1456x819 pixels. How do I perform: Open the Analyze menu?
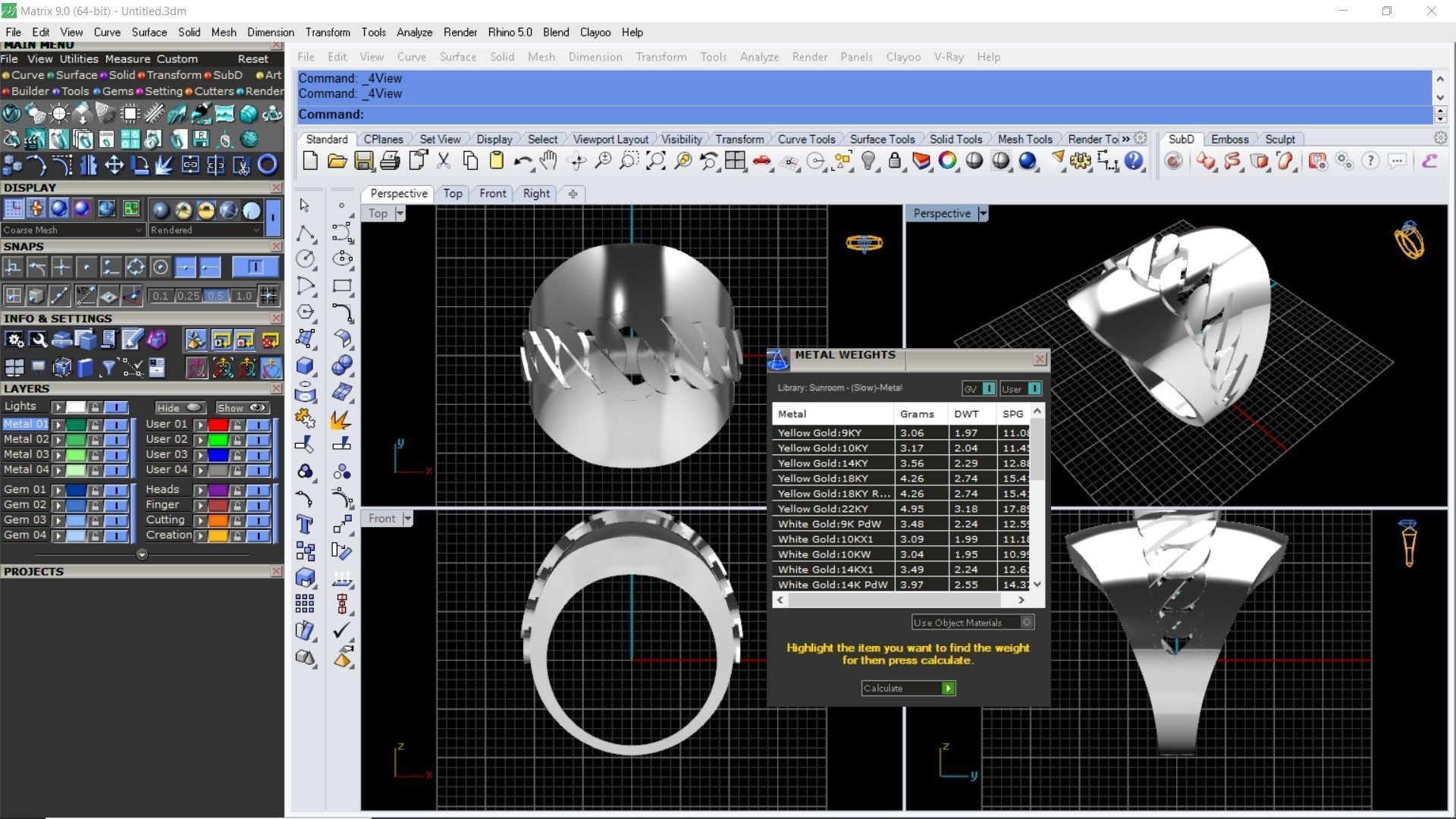point(414,33)
